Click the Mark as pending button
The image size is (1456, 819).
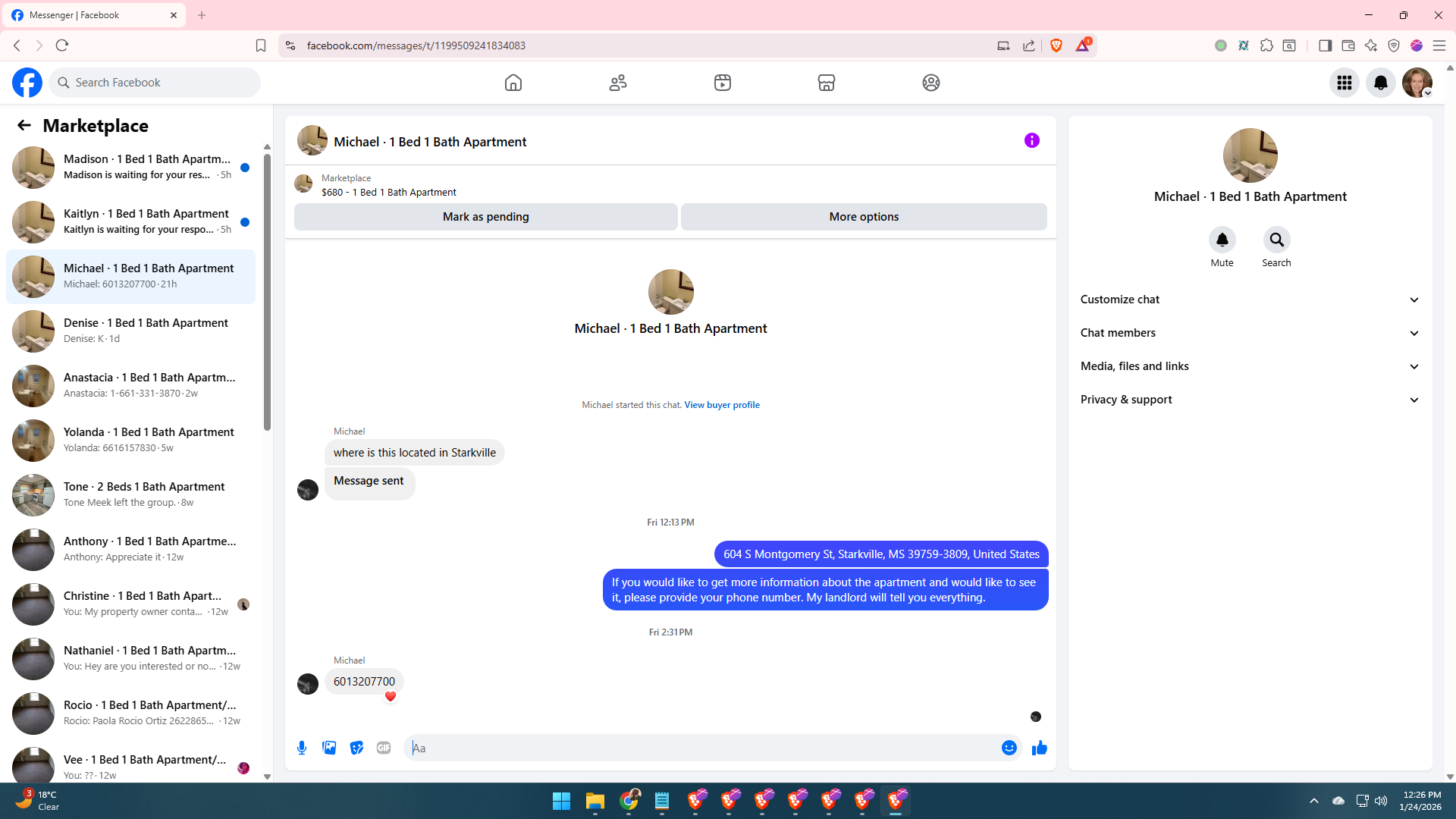(x=485, y=217)
